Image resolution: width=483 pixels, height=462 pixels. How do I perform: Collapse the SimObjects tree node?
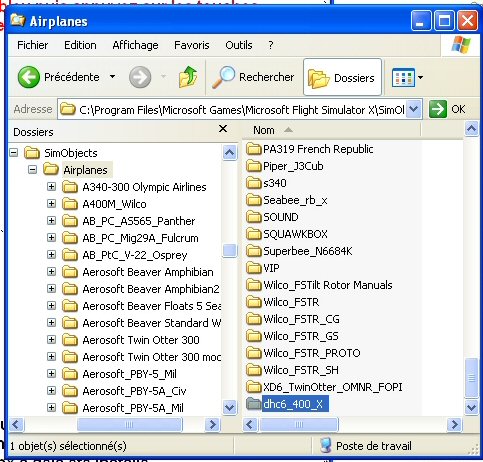(14, 153)
